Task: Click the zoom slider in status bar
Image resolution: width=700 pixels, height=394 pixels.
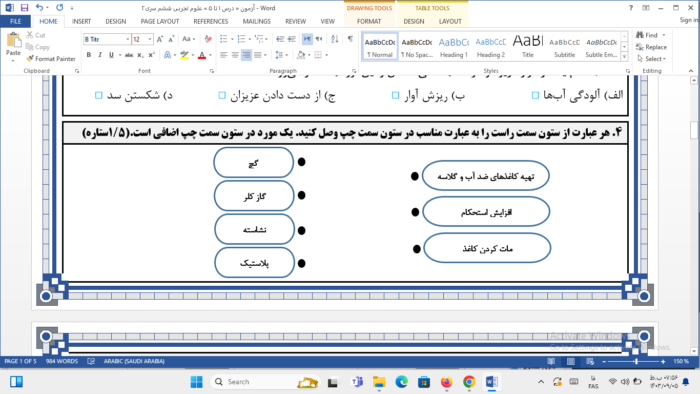Action: tap(633, 361)
